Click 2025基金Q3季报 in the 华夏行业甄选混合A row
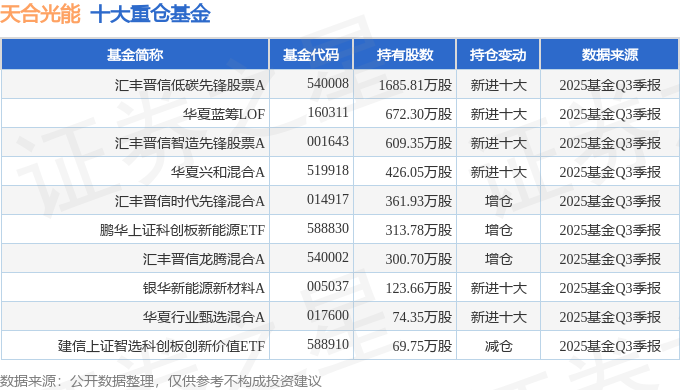This screenshot has height=390, width=680. (610, 317)
